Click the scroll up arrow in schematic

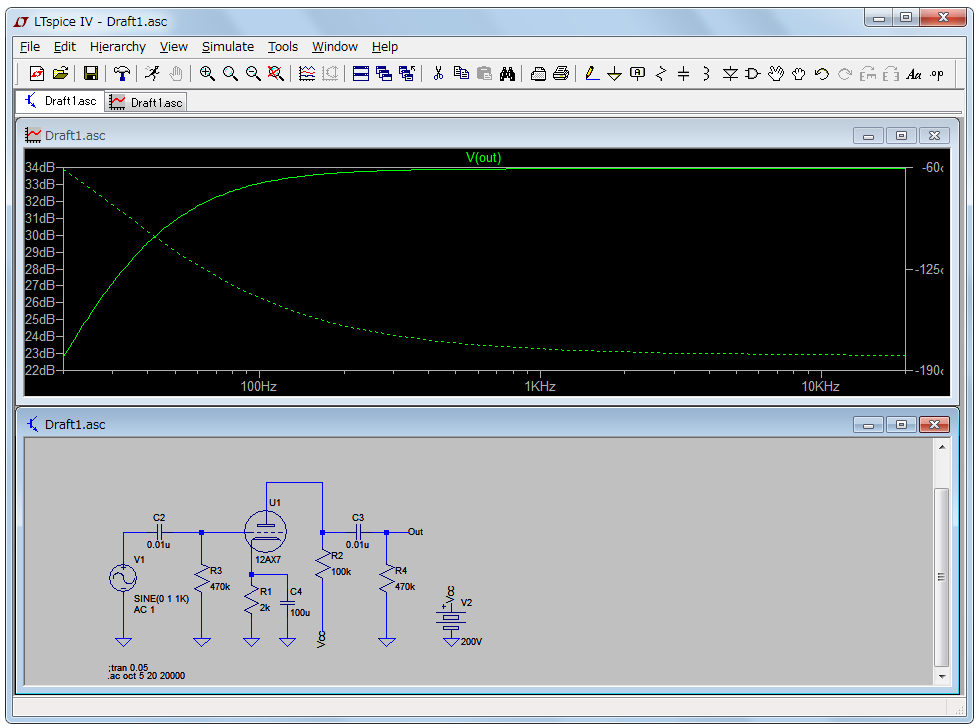coord(940,447)
